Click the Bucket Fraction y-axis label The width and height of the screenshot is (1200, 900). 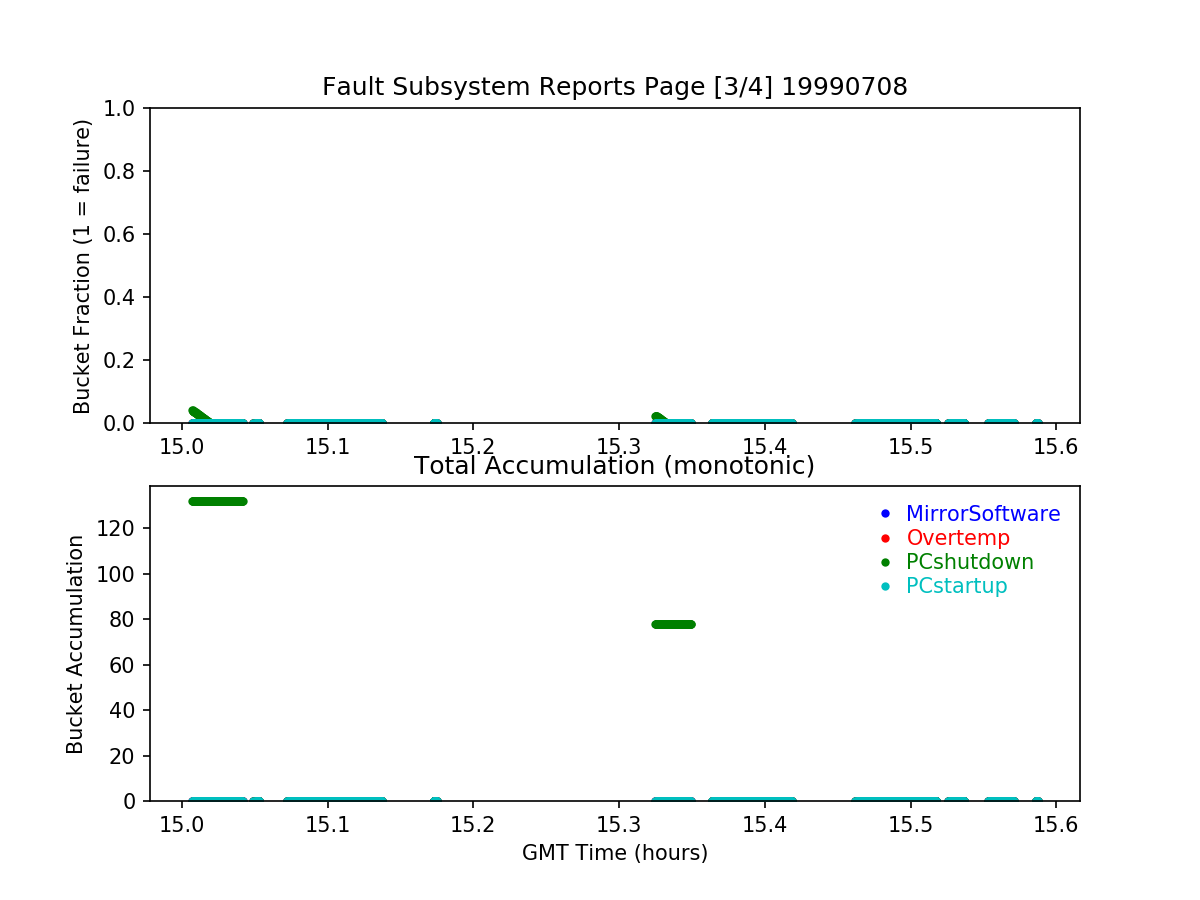pyautogui.click(x=82, y=266)
